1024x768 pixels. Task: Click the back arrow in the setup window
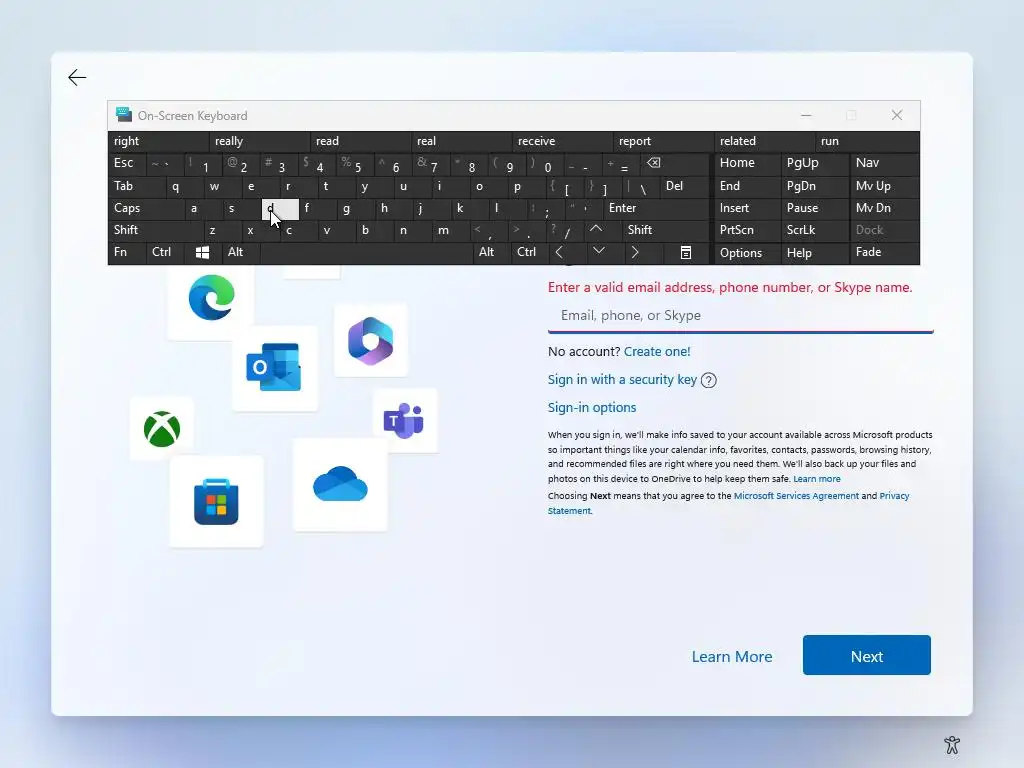pos(77,78)
